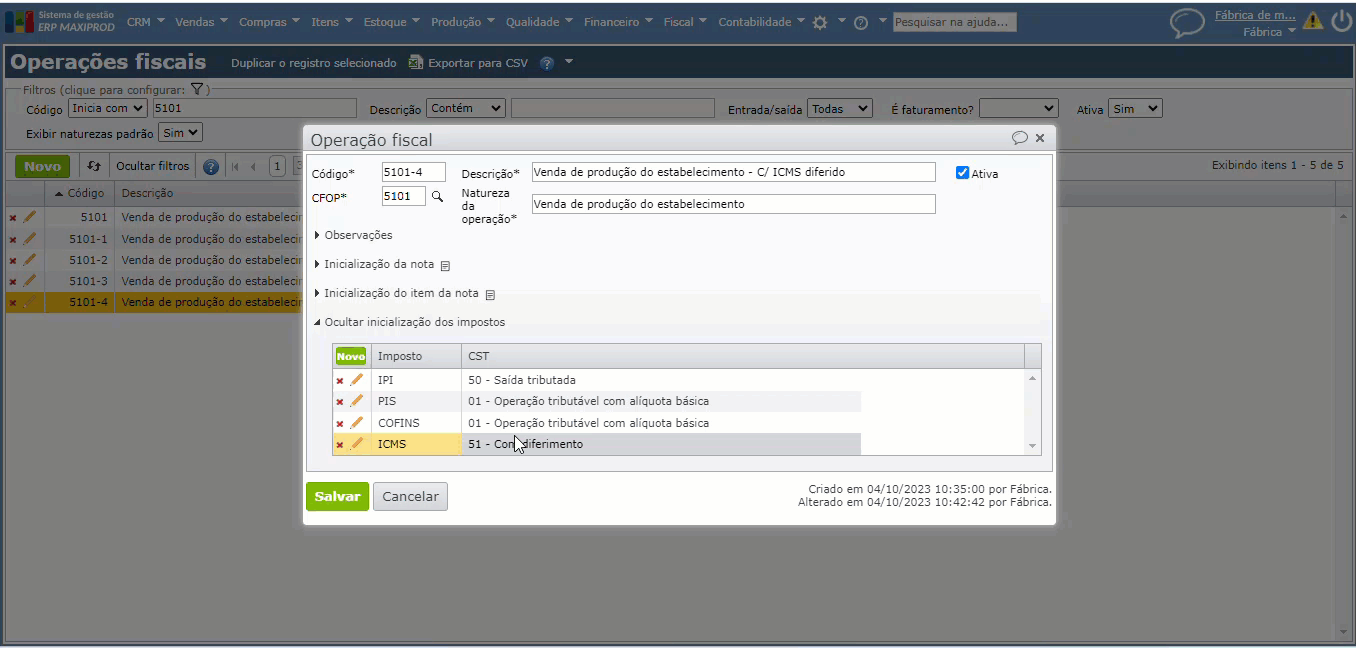
Task: Edit record 5101 with the pencil
Action: pyautogui.click(x=29, y=216)
